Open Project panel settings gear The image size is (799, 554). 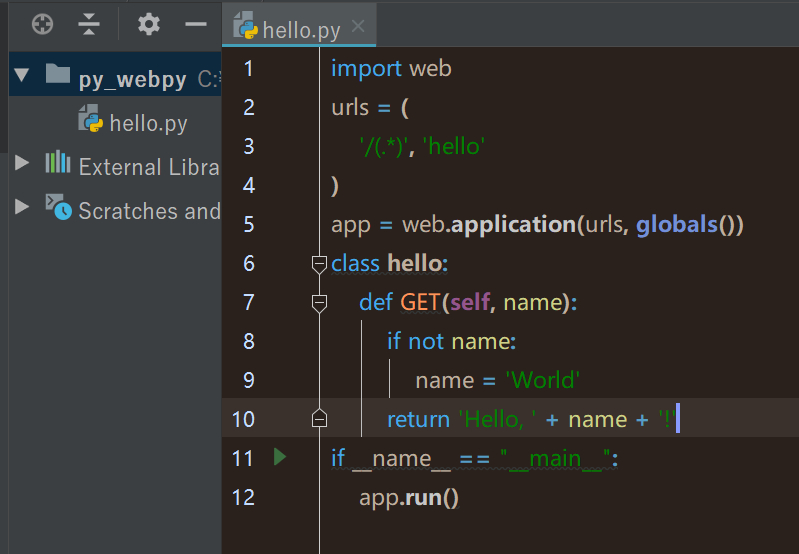(x=149, y=24)
